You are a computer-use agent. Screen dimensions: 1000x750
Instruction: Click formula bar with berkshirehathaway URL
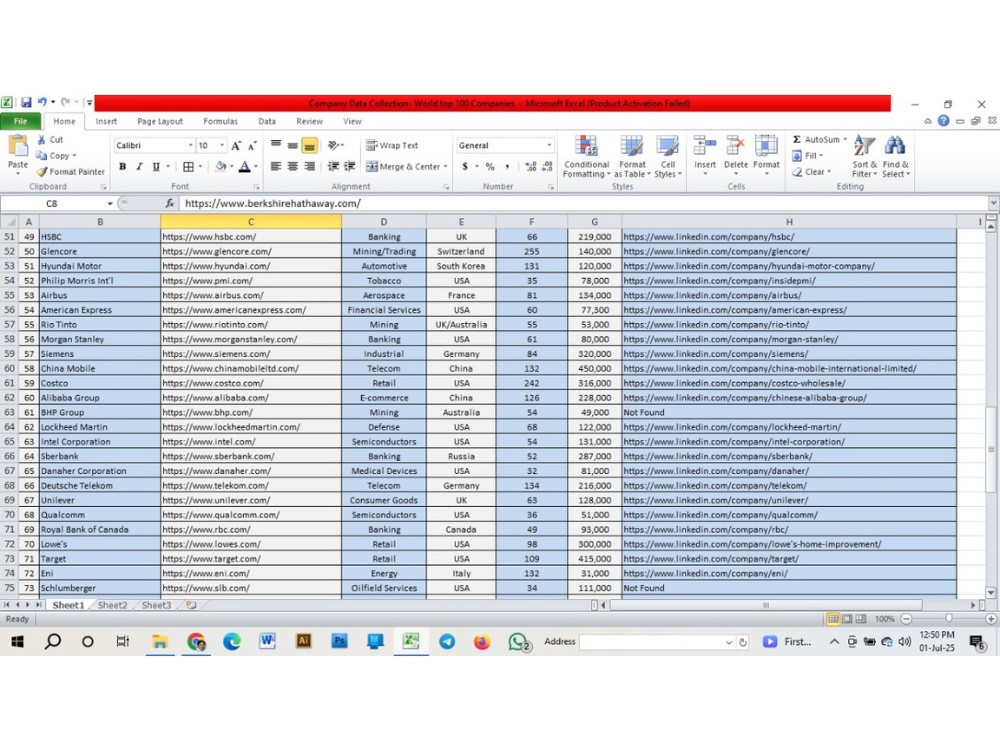coord(584,203)
